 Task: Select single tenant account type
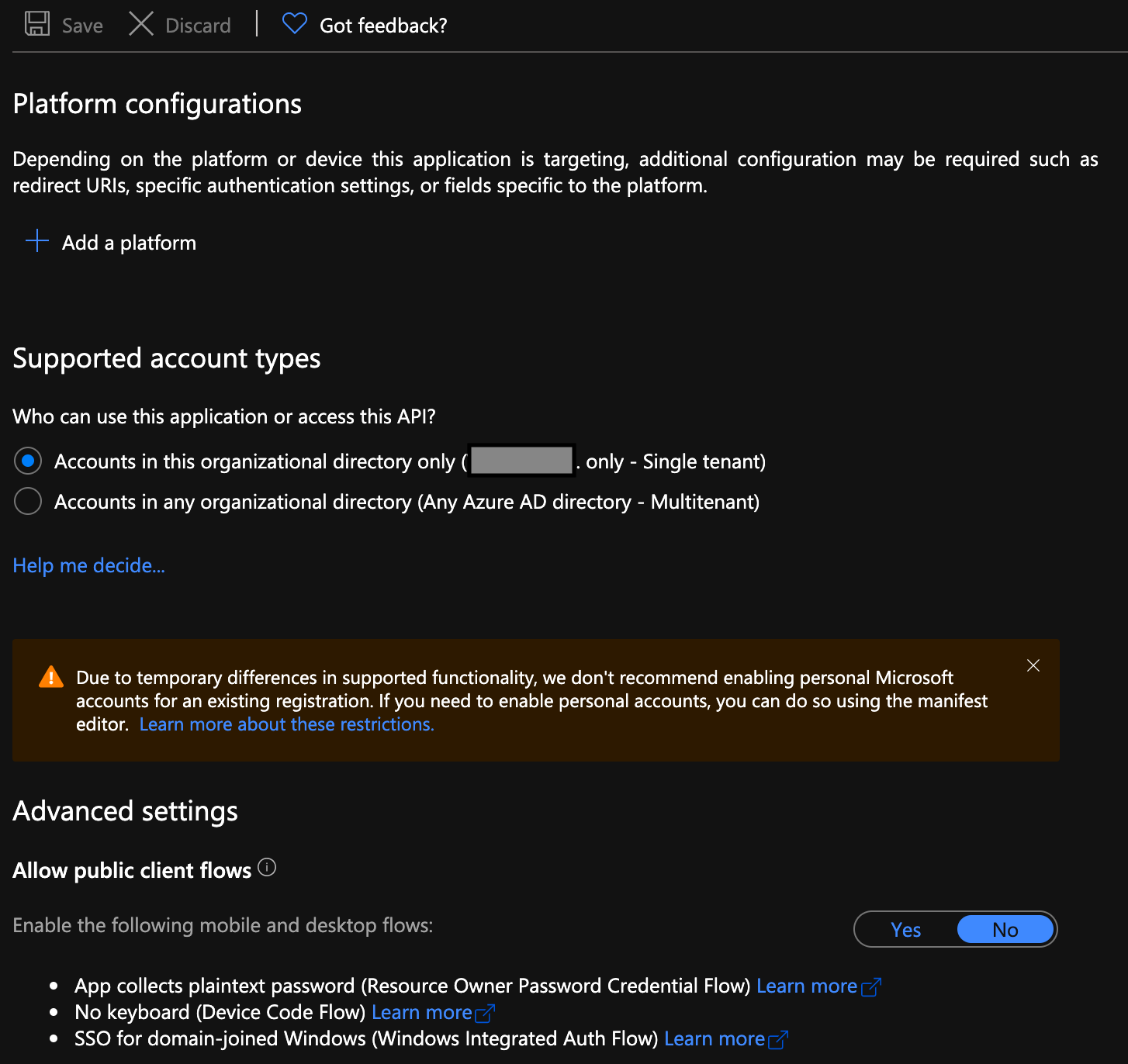pos(28,461)
